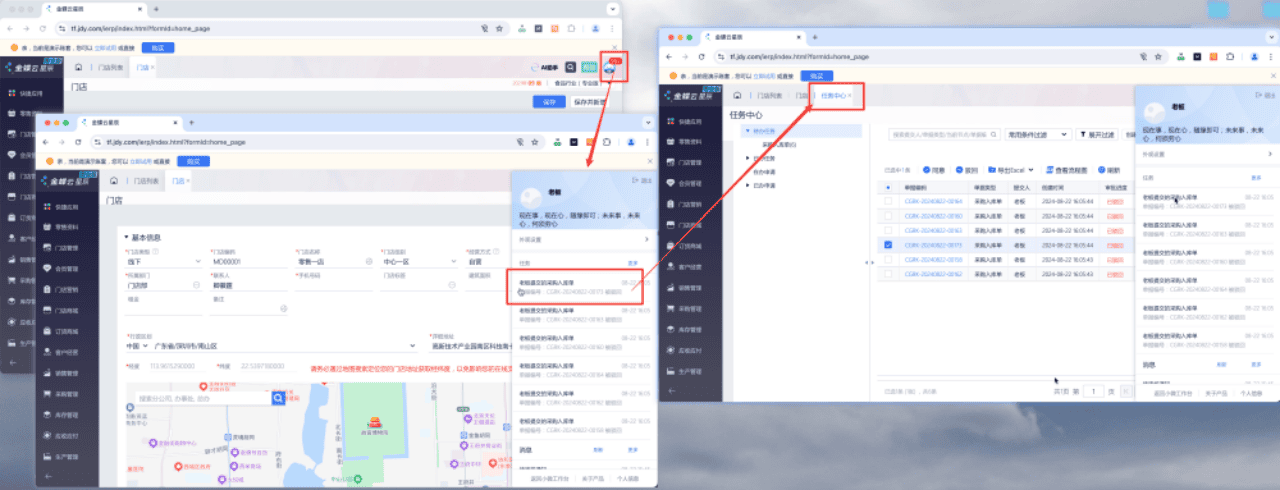Click map search input field in store form
Image resolution: width=1280 pixels, height=490 pixels.
tap(204, 398)
